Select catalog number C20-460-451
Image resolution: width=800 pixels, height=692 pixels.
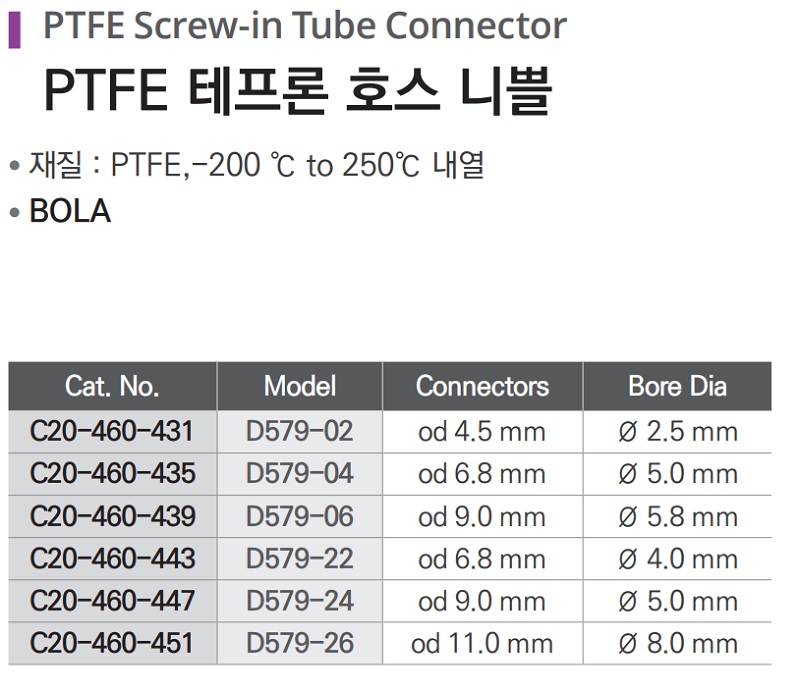tap(112, 643)
